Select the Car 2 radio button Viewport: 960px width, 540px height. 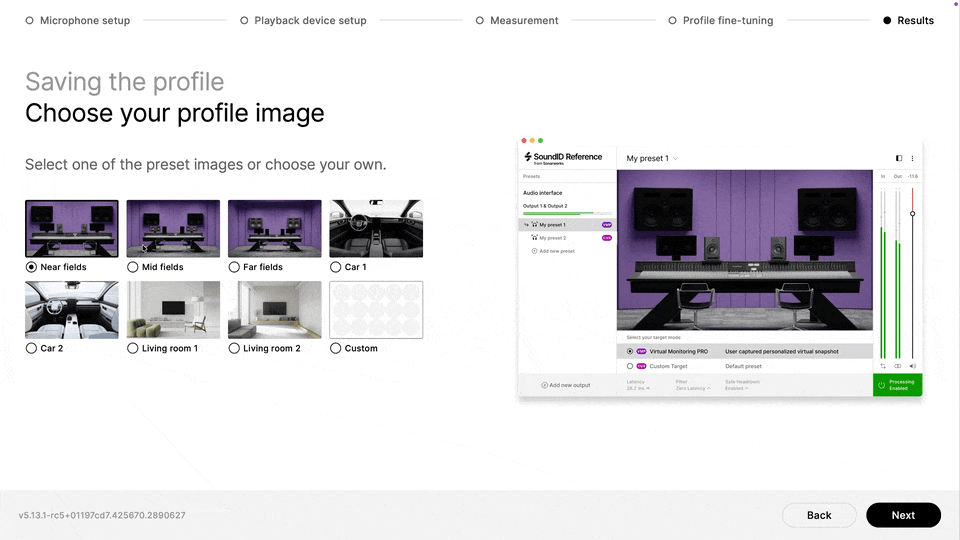[x=32, y=348]
